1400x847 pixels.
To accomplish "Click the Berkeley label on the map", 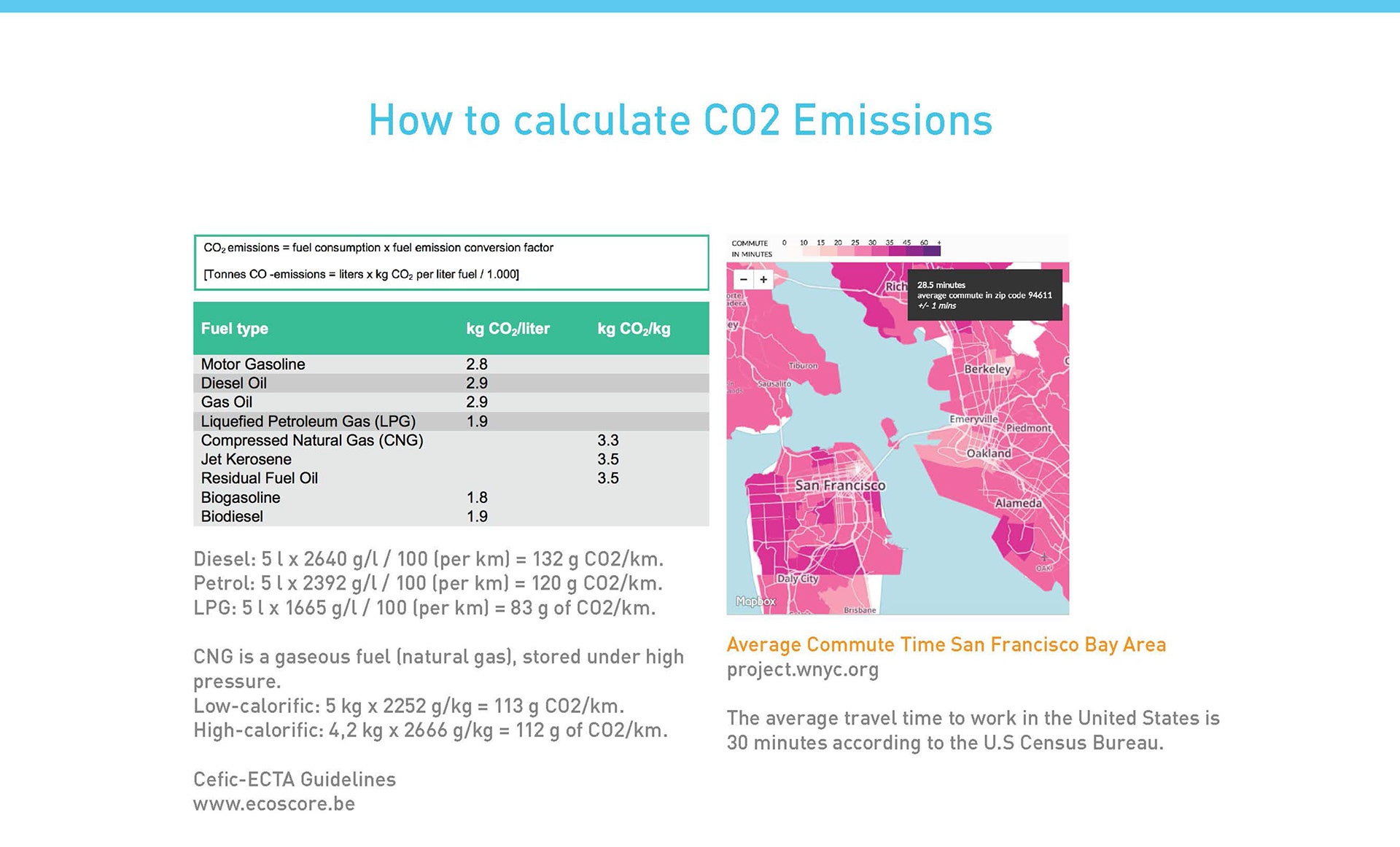I will [x=987, y=369].
